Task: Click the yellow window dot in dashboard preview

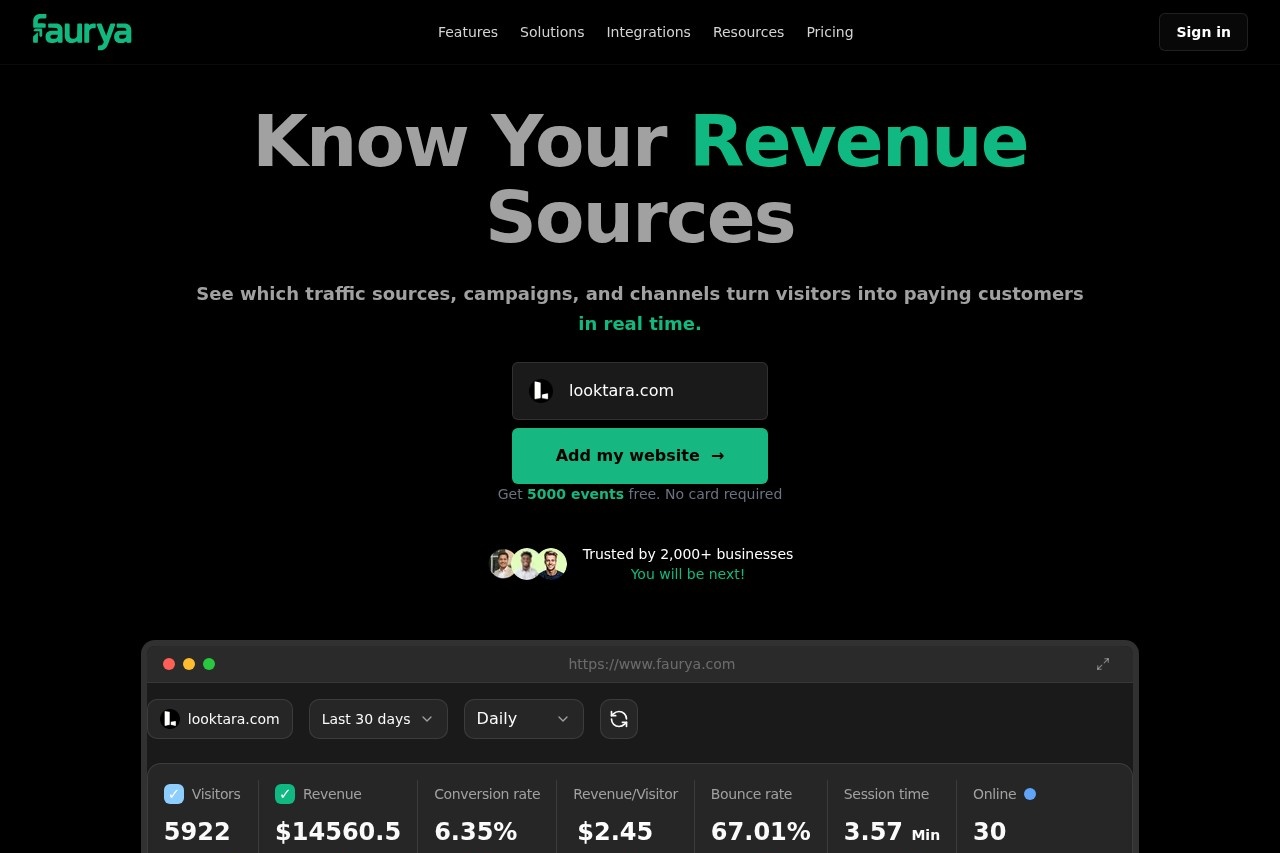Action: tap(189, 664)
